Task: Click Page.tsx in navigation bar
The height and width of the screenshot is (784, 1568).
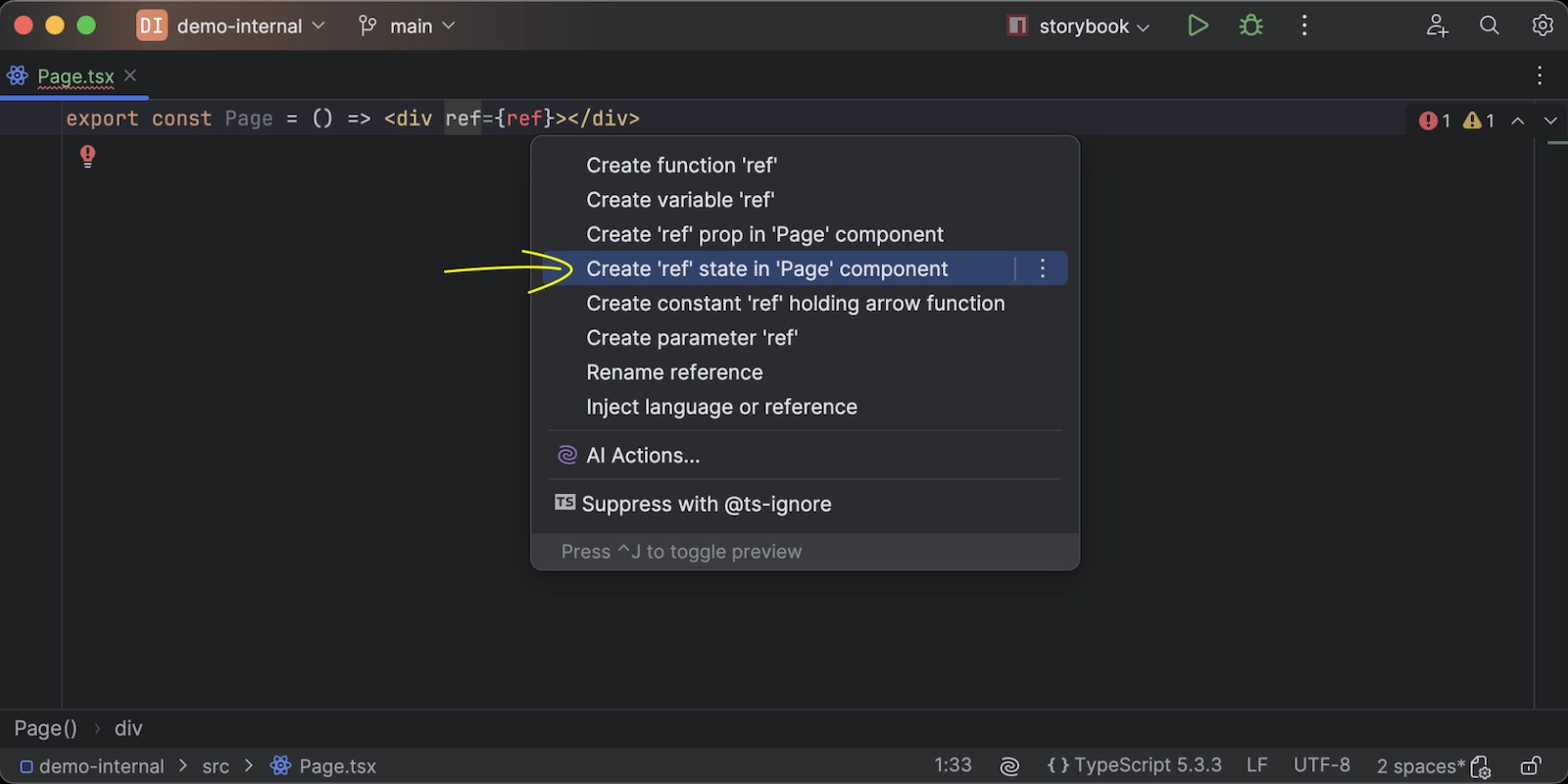Action: point(323,766)
